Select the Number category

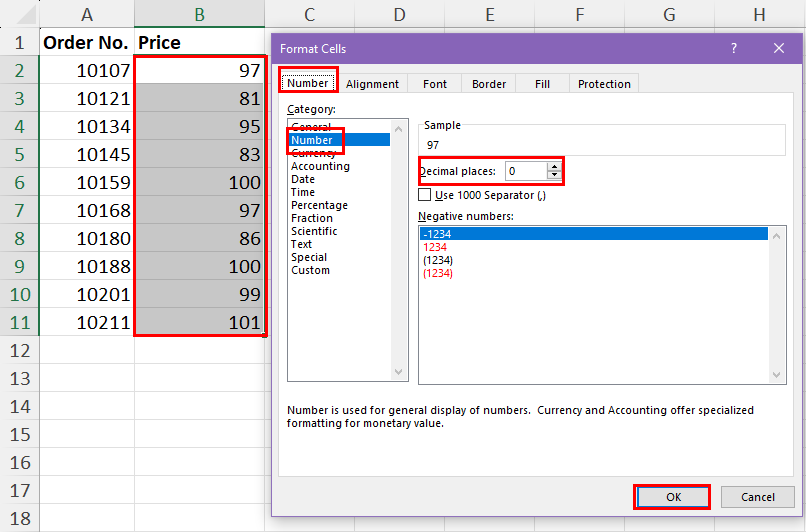point(339,140)
